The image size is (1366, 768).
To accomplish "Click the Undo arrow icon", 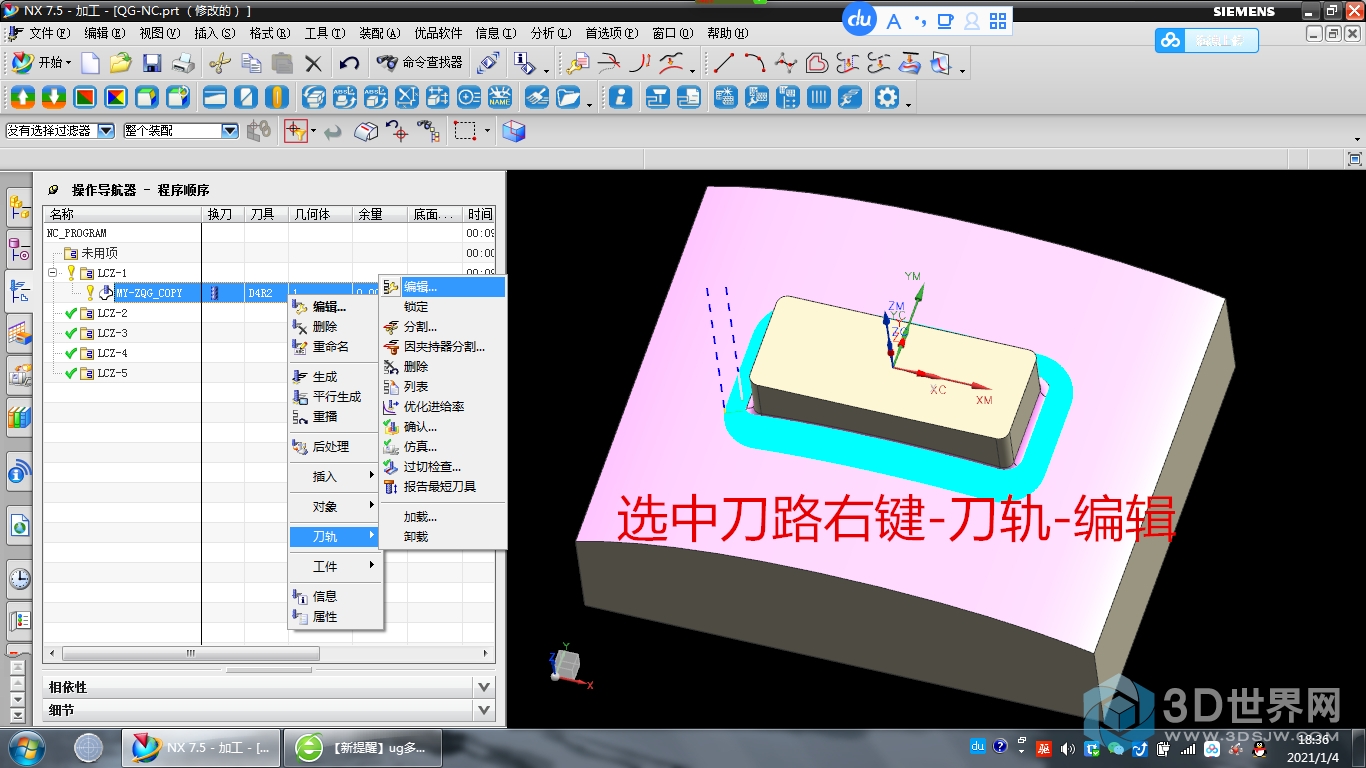I will (x=349, y=63).
